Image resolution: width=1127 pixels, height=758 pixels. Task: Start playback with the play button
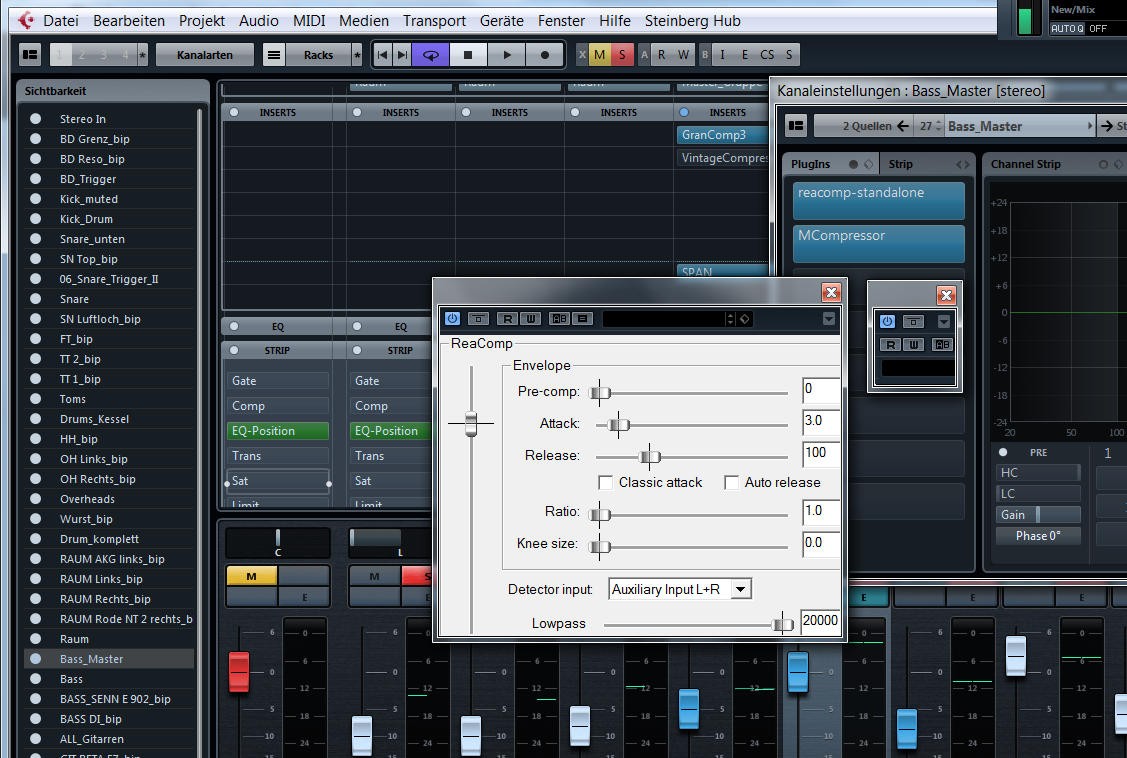coord(507,55)
